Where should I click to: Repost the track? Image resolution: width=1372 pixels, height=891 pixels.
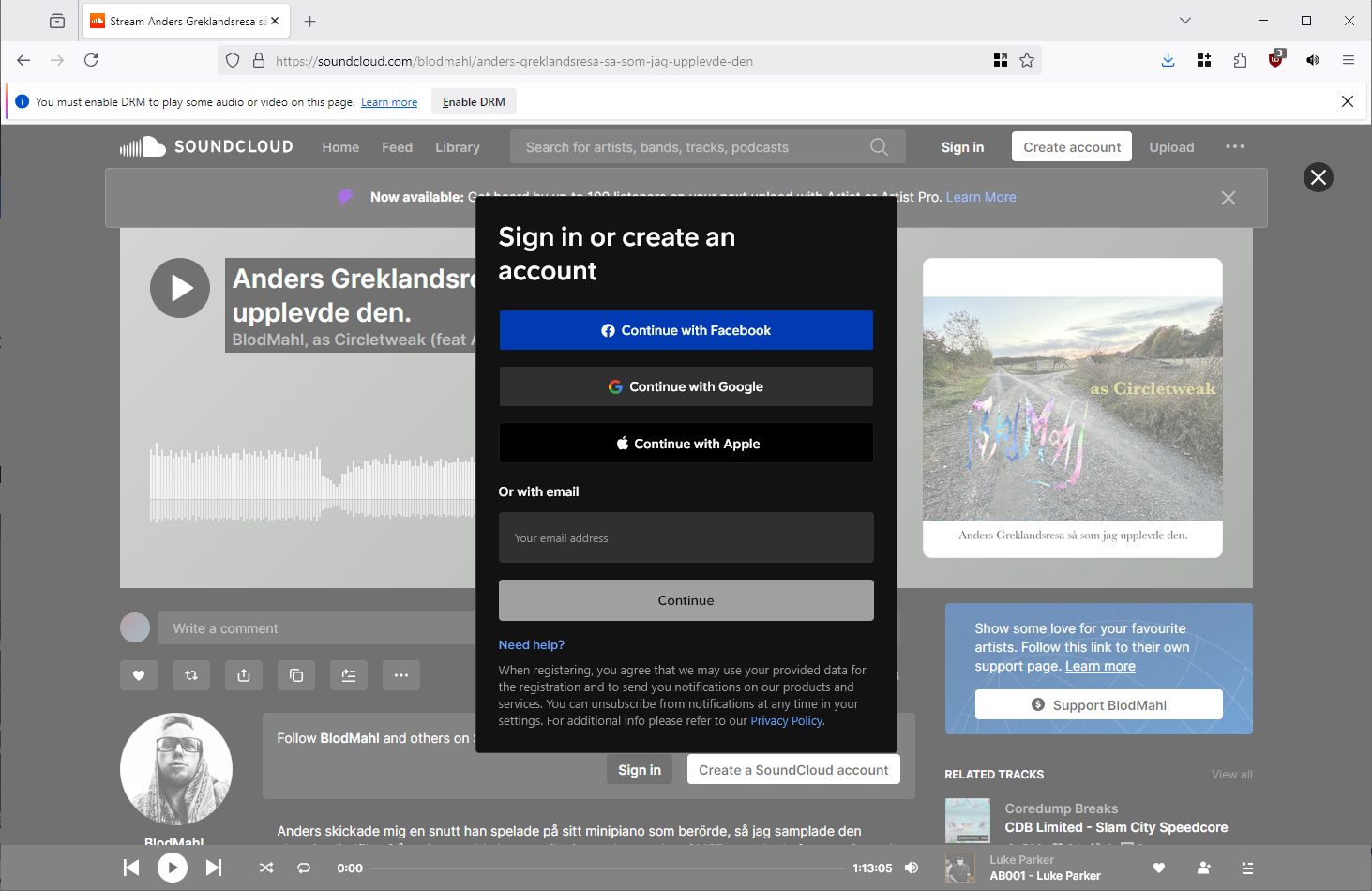click(x=191, y=675)
